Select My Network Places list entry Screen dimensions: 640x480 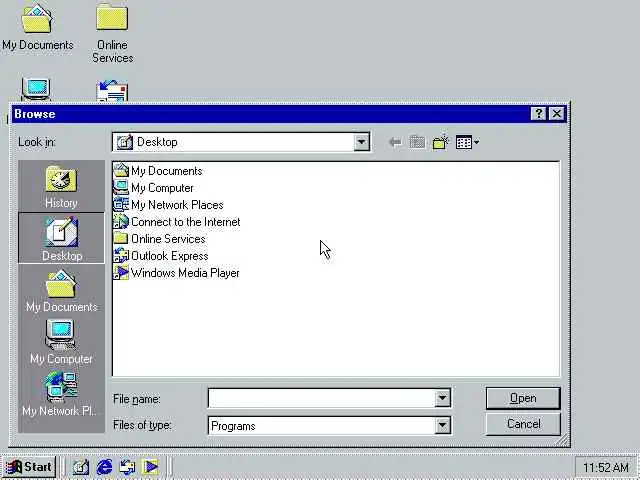[169, 204]
